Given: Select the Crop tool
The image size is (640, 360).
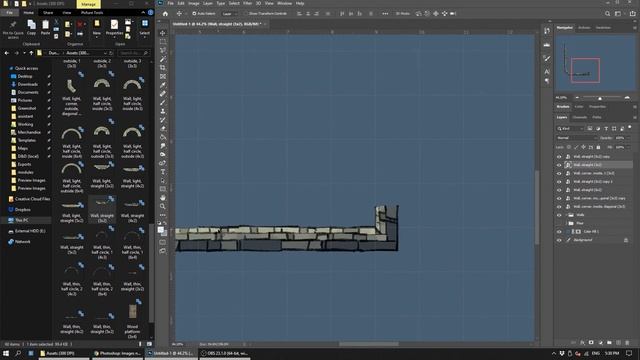Looking at the screenshot, I should [163, 68].
